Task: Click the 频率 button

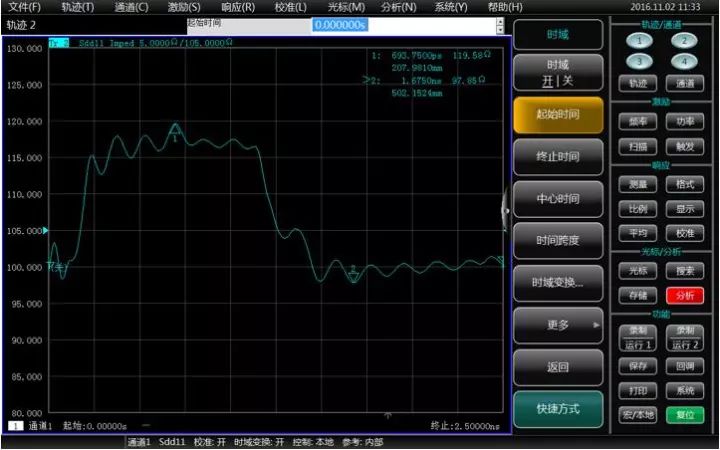Action: tap(638, 122)
